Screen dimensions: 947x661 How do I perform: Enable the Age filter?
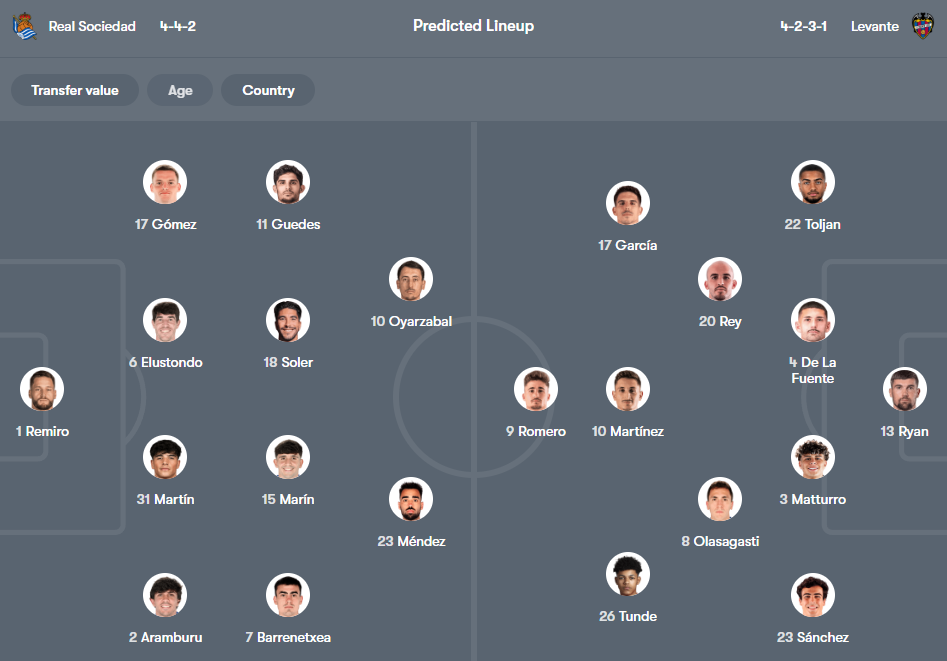179,90
